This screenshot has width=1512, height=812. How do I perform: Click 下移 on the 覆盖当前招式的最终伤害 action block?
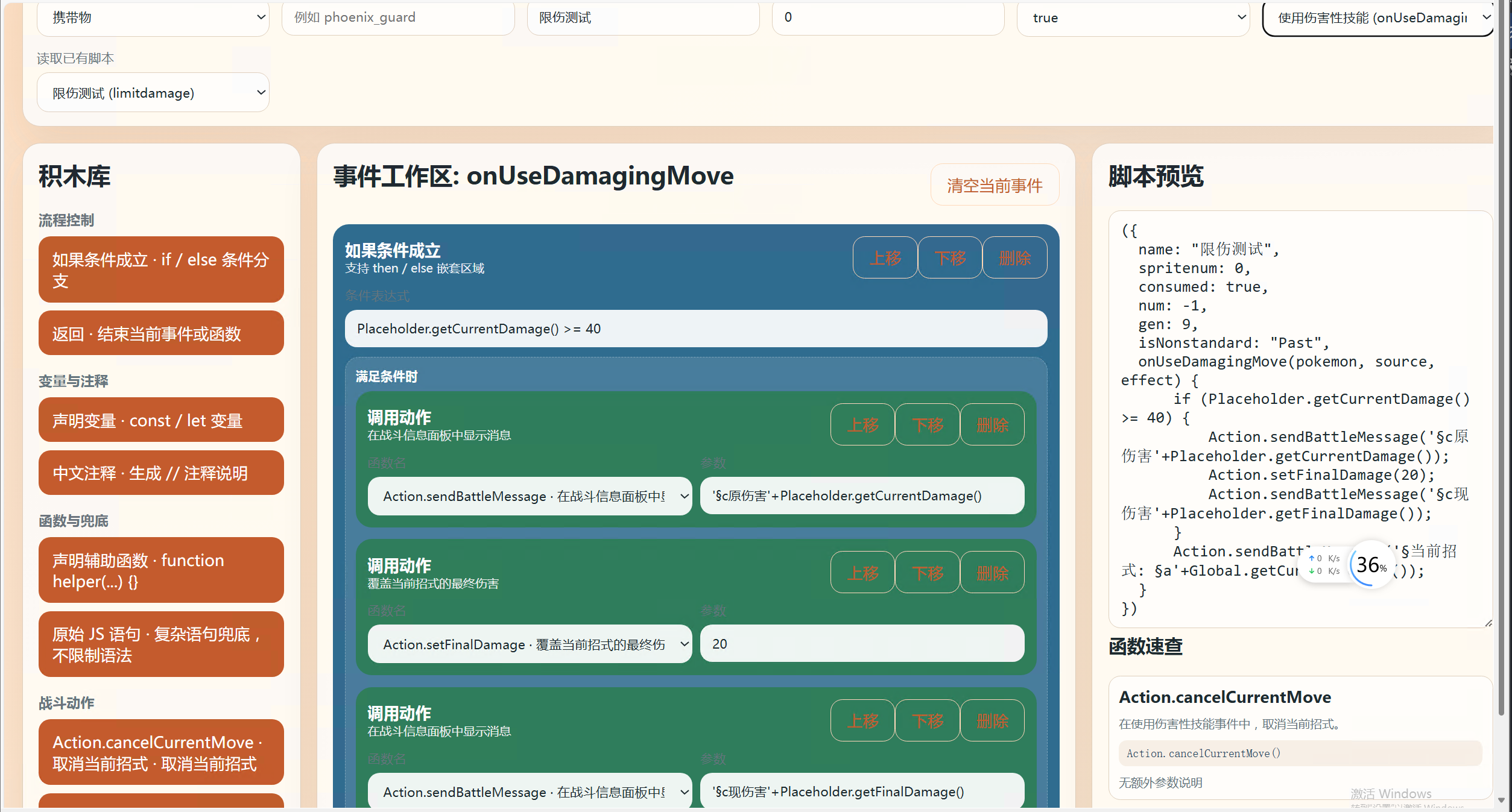[x=928, y=573]
